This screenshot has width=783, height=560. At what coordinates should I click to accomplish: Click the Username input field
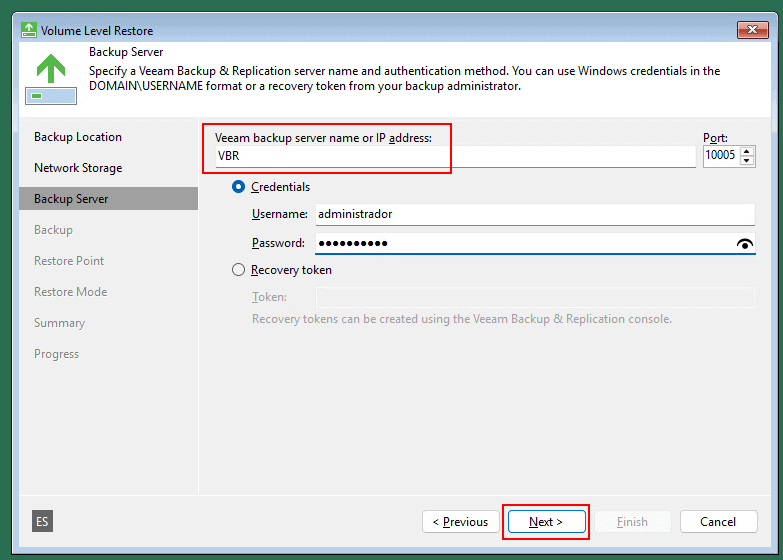pyautogui.click(x=533, y=214)
